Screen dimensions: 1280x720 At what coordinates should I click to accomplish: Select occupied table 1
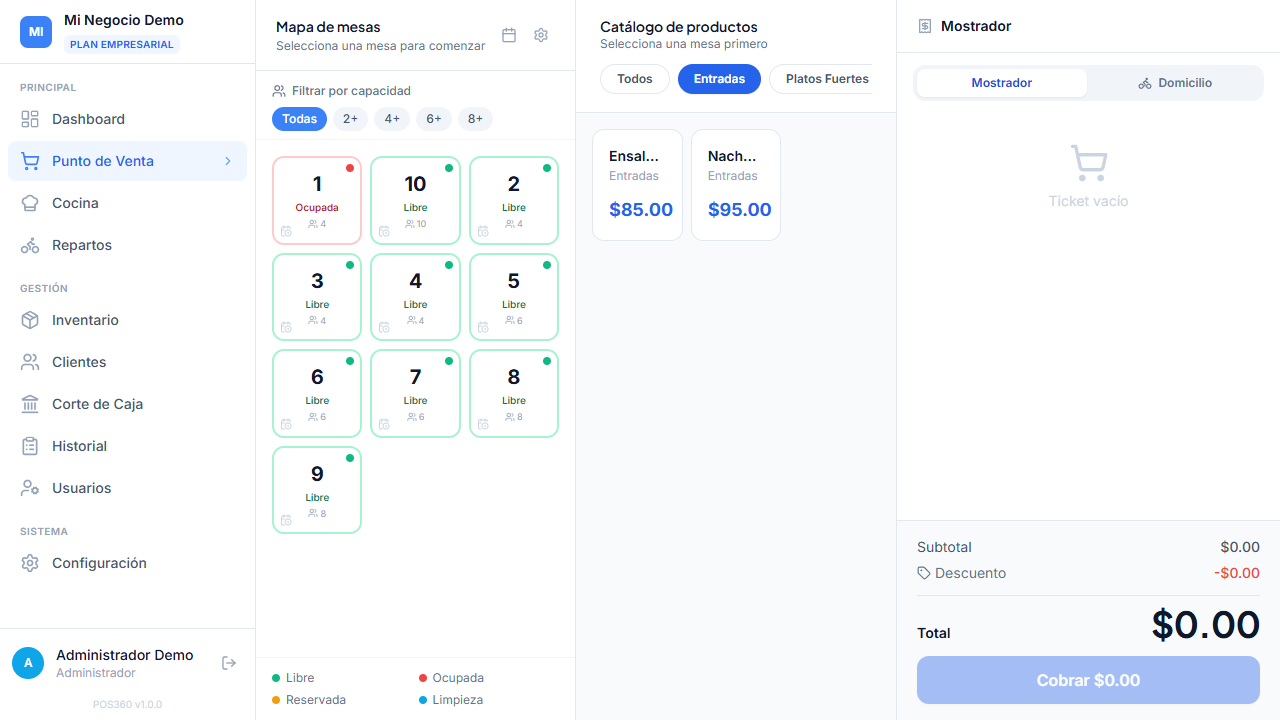coord(317,200)
